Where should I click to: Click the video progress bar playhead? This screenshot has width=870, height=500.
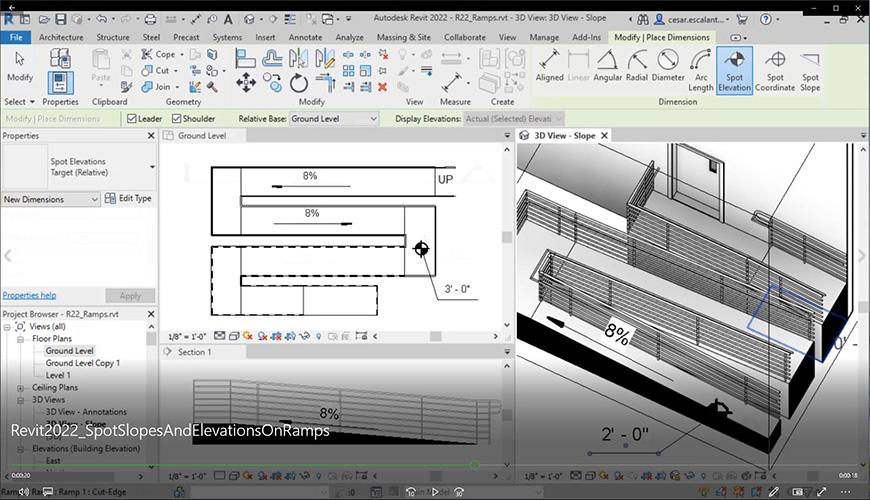click(475, 465)
